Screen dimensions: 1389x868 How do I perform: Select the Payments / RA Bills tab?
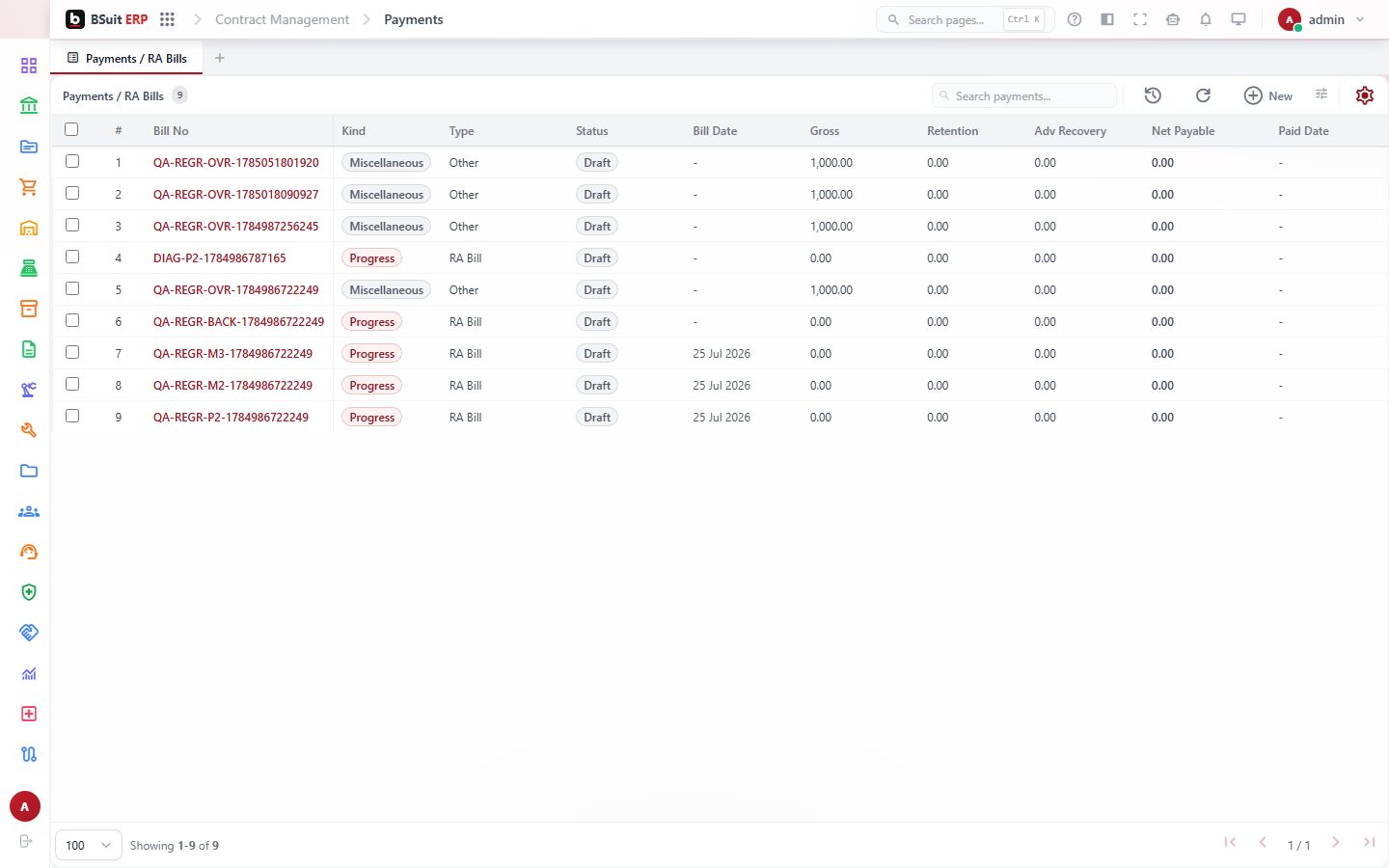126,58
